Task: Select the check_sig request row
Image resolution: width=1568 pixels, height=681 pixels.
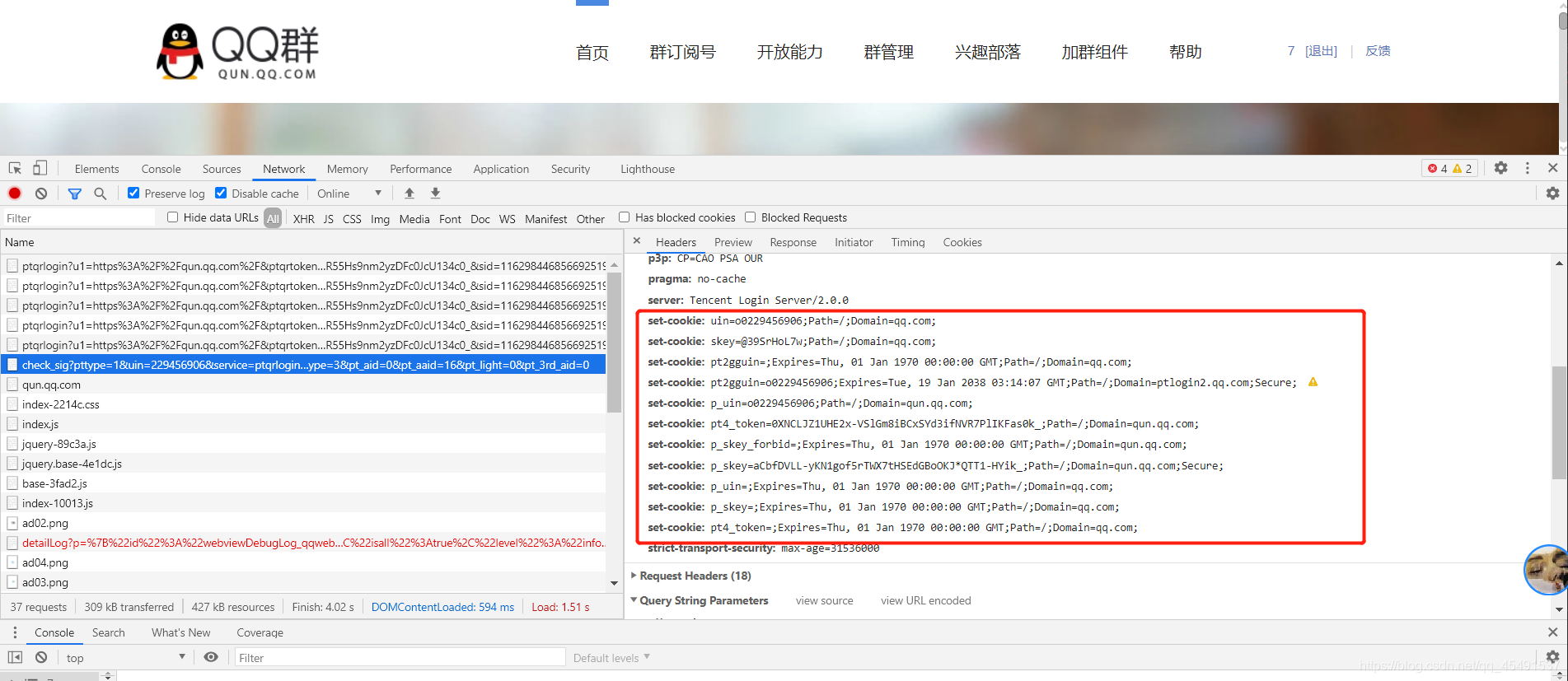Action: coord(303,365)
